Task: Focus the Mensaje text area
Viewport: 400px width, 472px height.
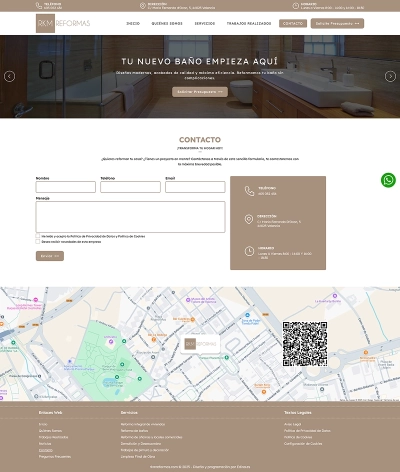Action: (x=130, y=217)
